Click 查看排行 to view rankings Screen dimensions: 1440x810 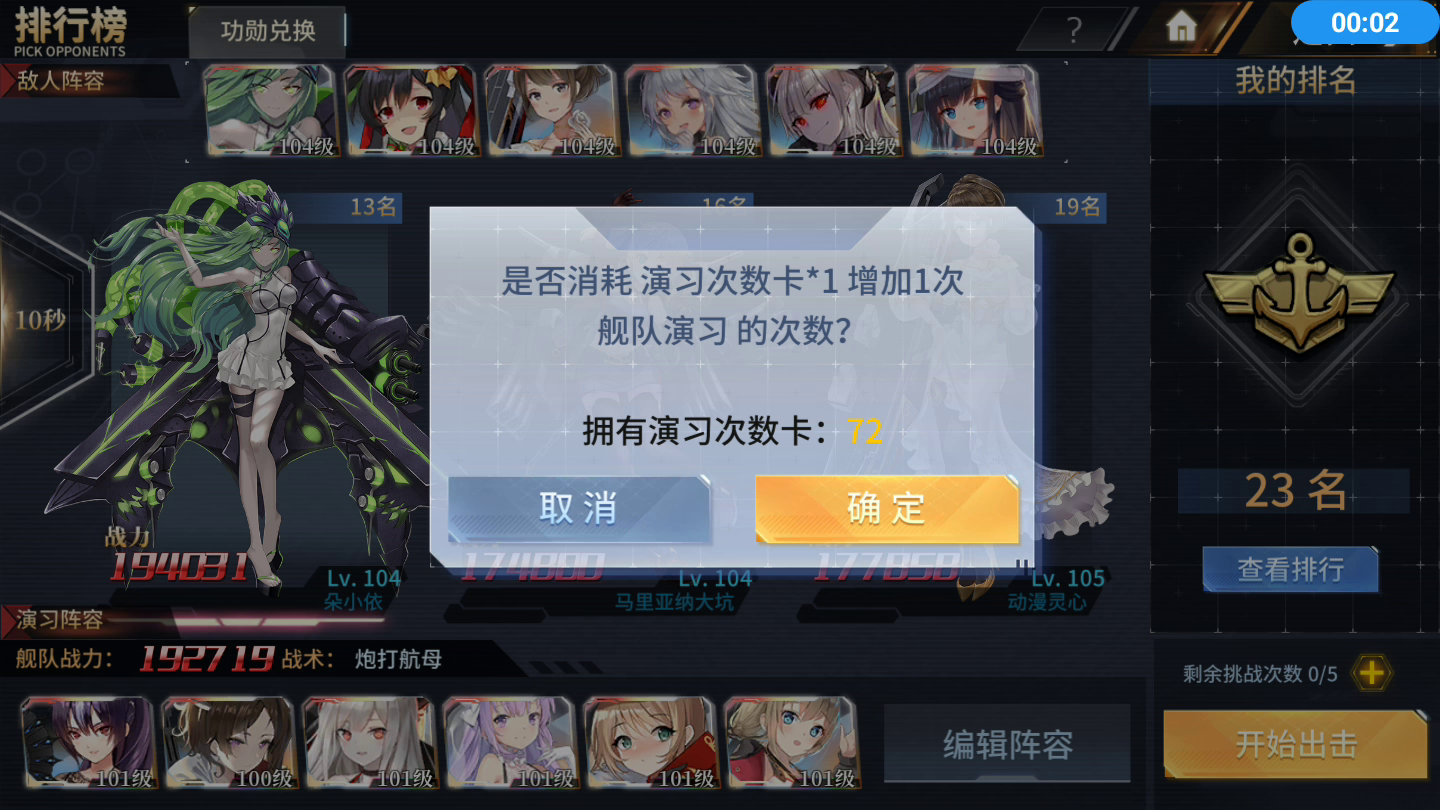tap(1290, 569)
